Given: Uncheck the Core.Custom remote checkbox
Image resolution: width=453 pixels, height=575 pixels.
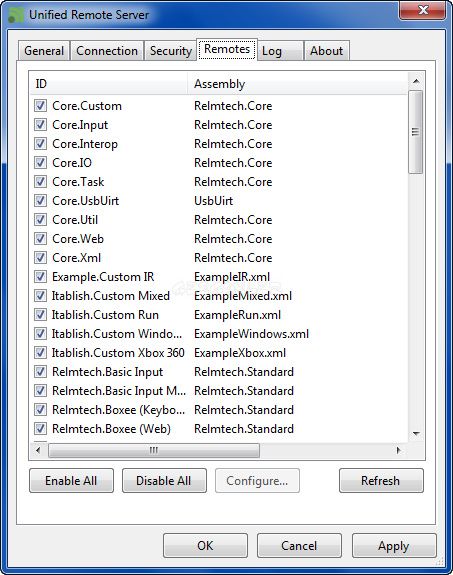Looking at the screenshot, I should click(40, 106).
